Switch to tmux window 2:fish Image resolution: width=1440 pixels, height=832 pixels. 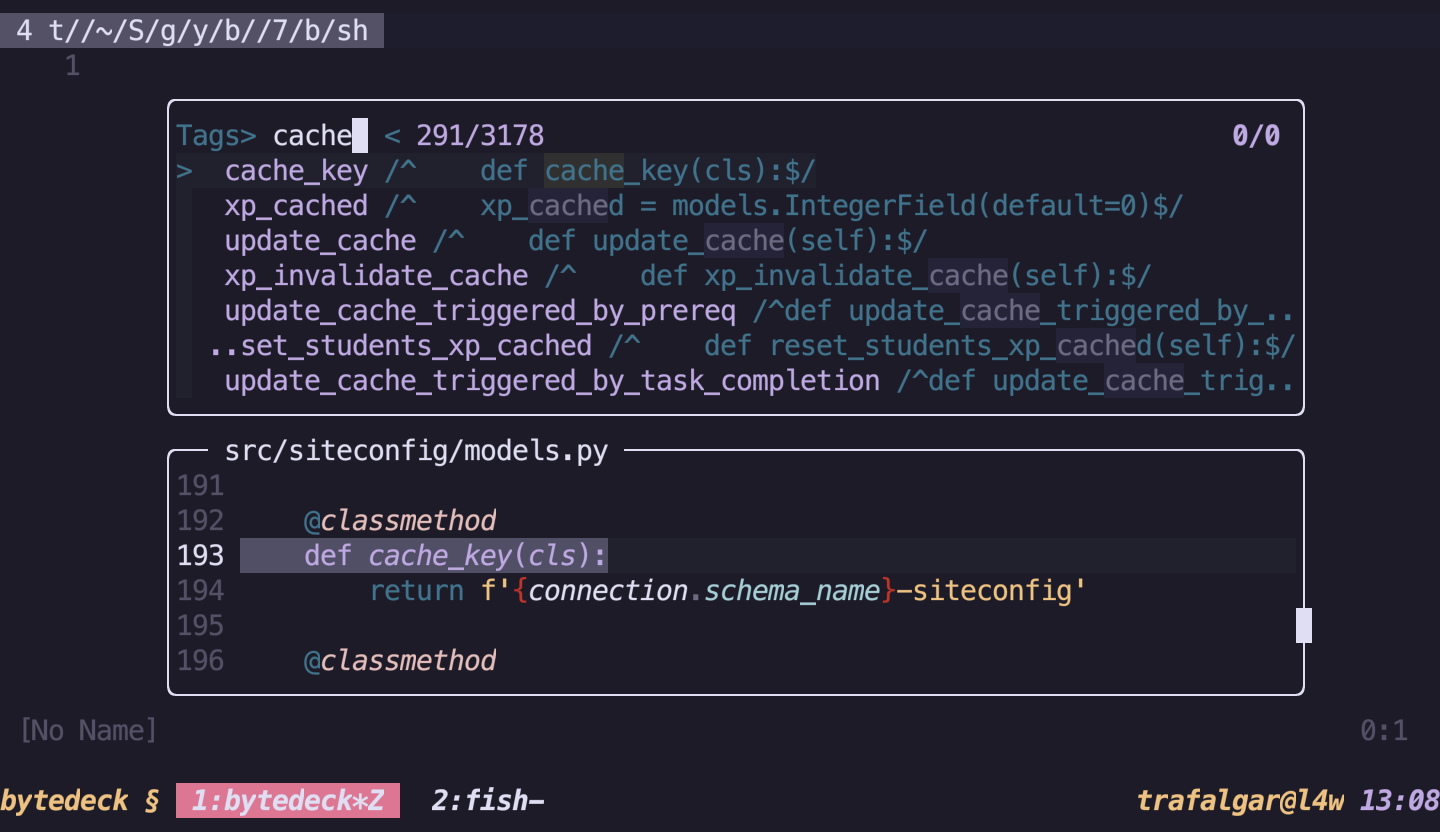click(x=486, y=800)
